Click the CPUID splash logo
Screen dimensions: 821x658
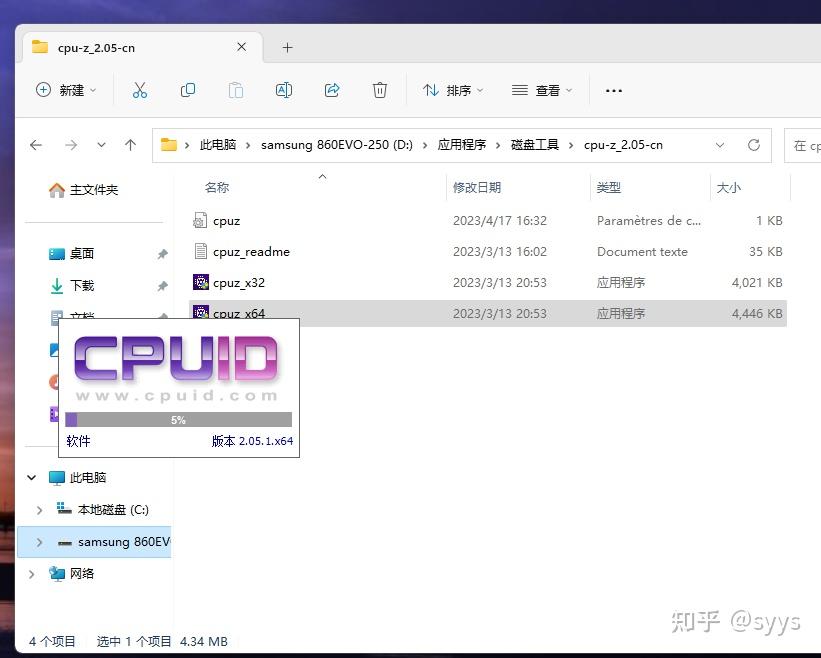(176, 358)
